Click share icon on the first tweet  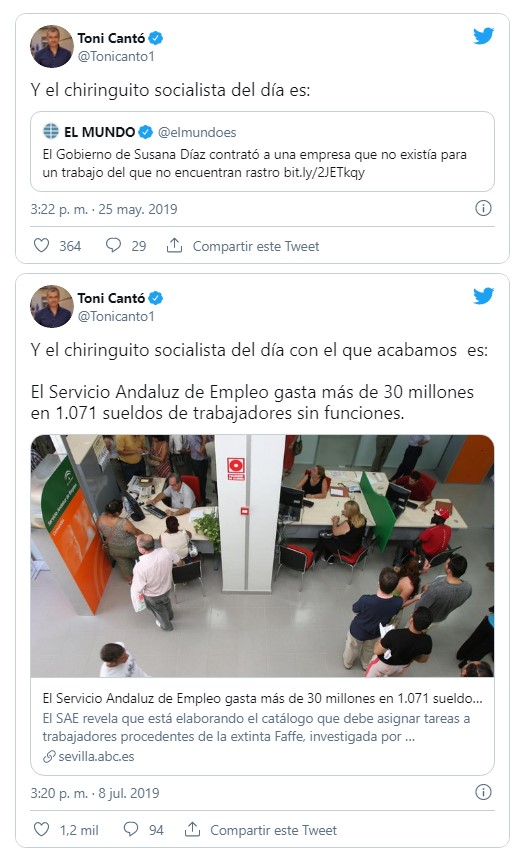[174, 245]
